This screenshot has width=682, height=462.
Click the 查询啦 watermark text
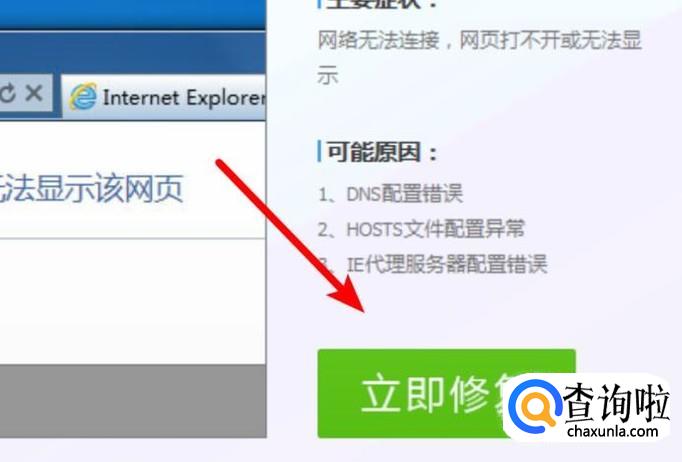tap(615, 401)
